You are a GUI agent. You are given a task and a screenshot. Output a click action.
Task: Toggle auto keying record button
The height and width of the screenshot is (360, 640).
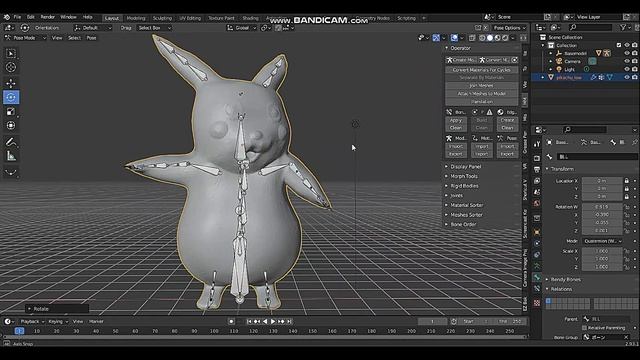pyautogui.click(x=231, y=322)
